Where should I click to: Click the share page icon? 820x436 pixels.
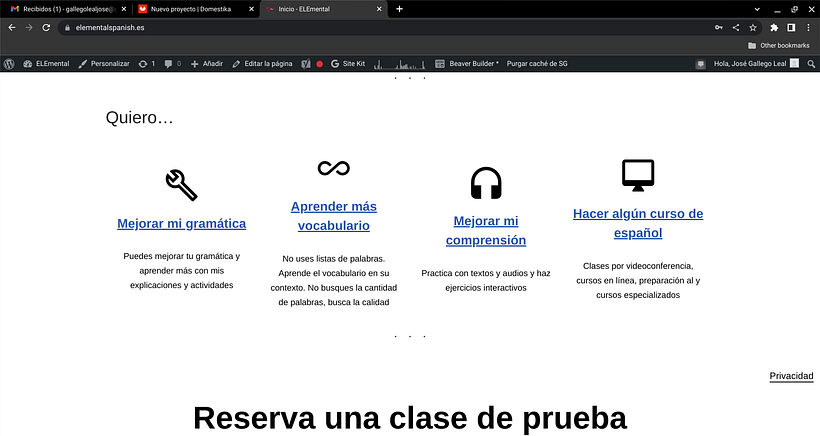736,28
